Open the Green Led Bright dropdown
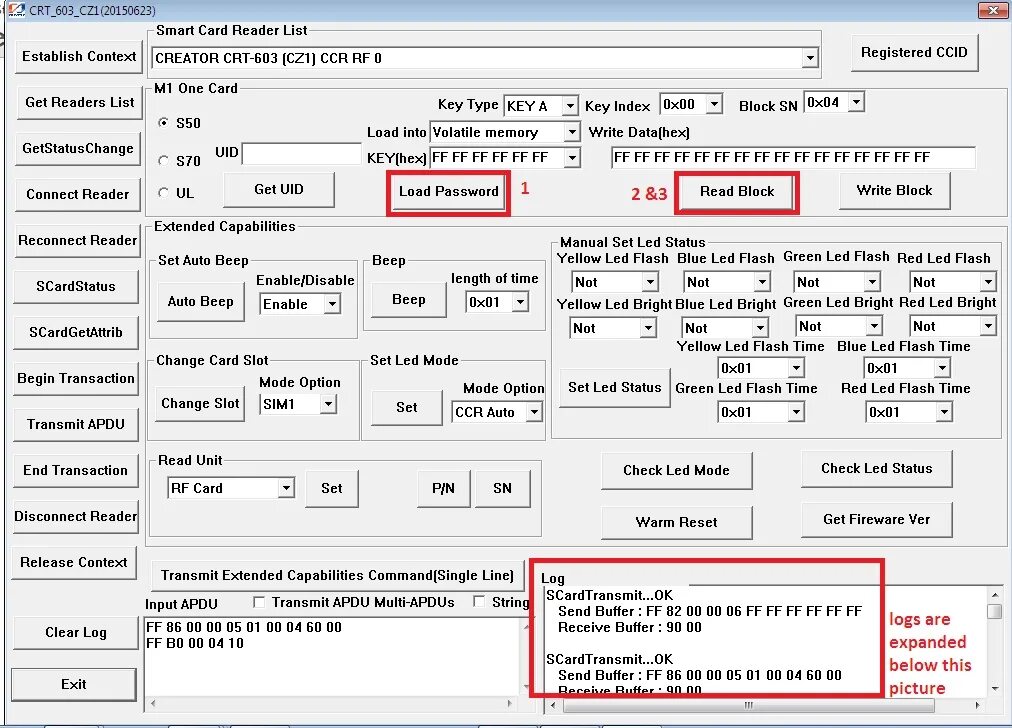Screen dimensions: 1012x728 point(873,327)
